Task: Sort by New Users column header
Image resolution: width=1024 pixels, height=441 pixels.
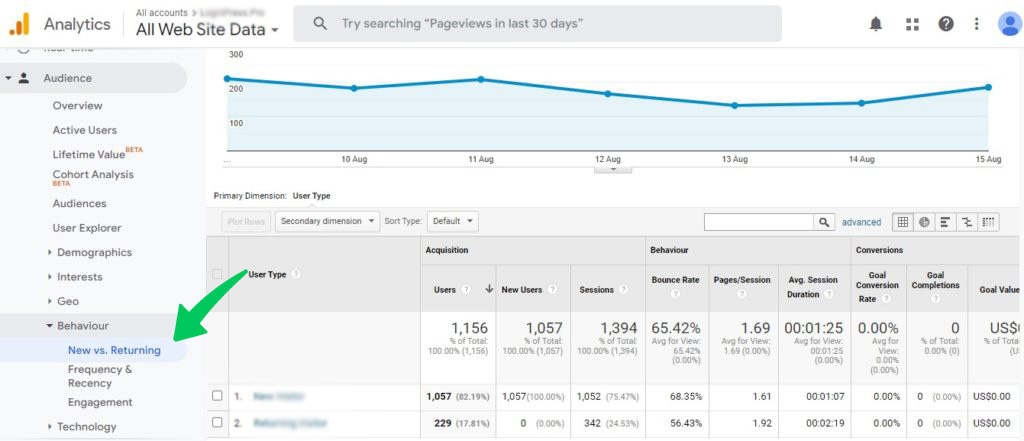Action: [x=522, y=289]
